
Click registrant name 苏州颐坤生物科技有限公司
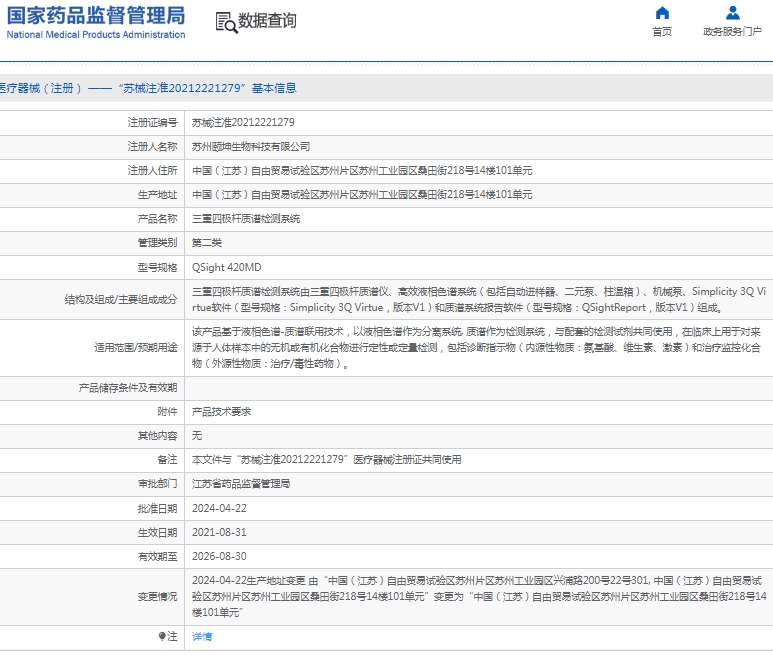point(251,146)
